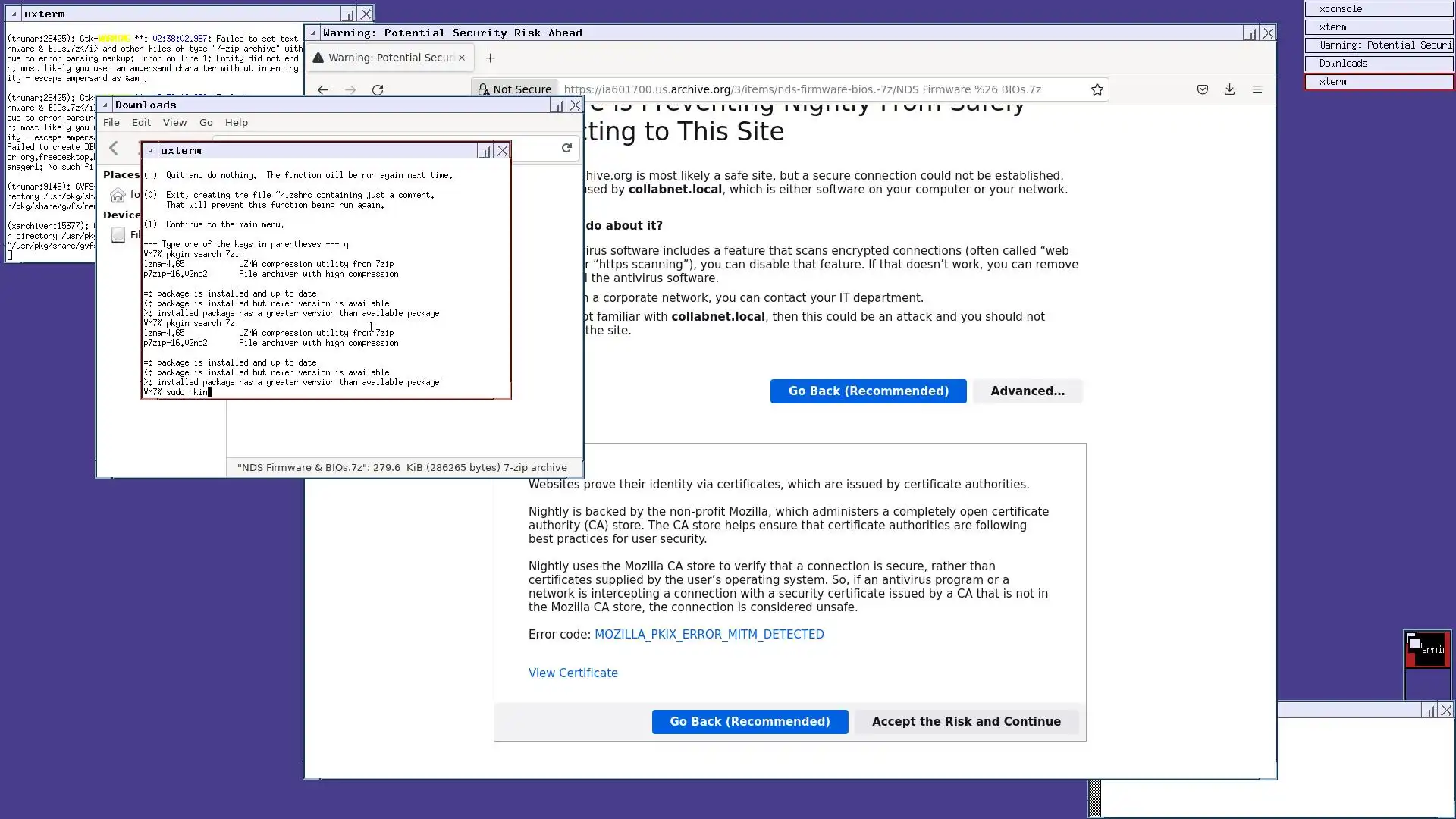Open the Firefox hamburger menu icon
Screen dimensions: 1456x819
click(x=1257, y=89)
